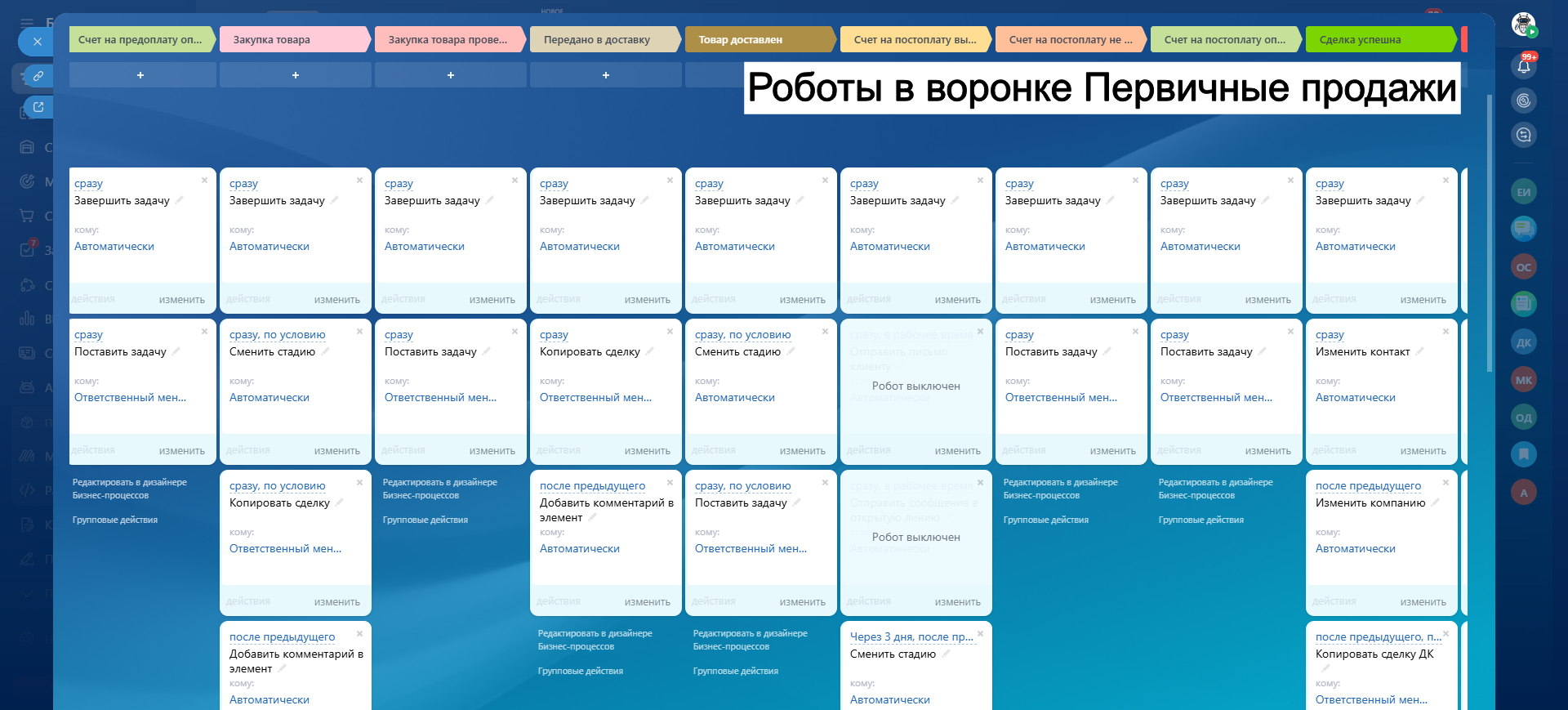Click the pencil beside Изменить компанию
The width and height of the screenshot is (1568, 710).
(x=1435, y=502)
